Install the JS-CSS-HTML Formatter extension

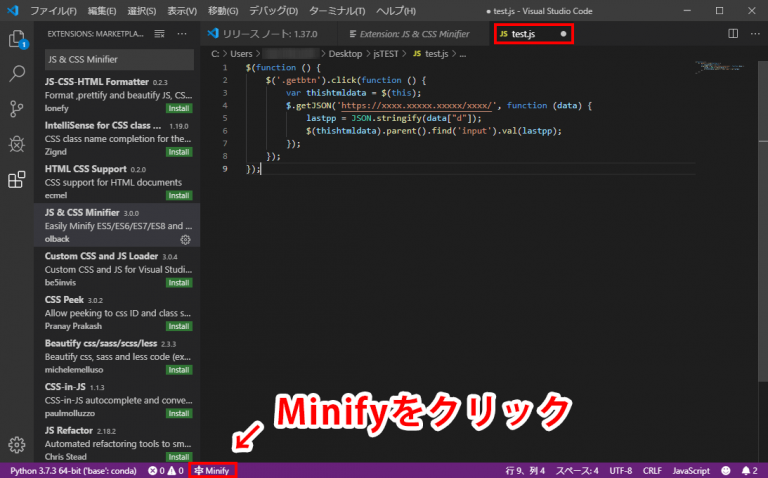179,108
